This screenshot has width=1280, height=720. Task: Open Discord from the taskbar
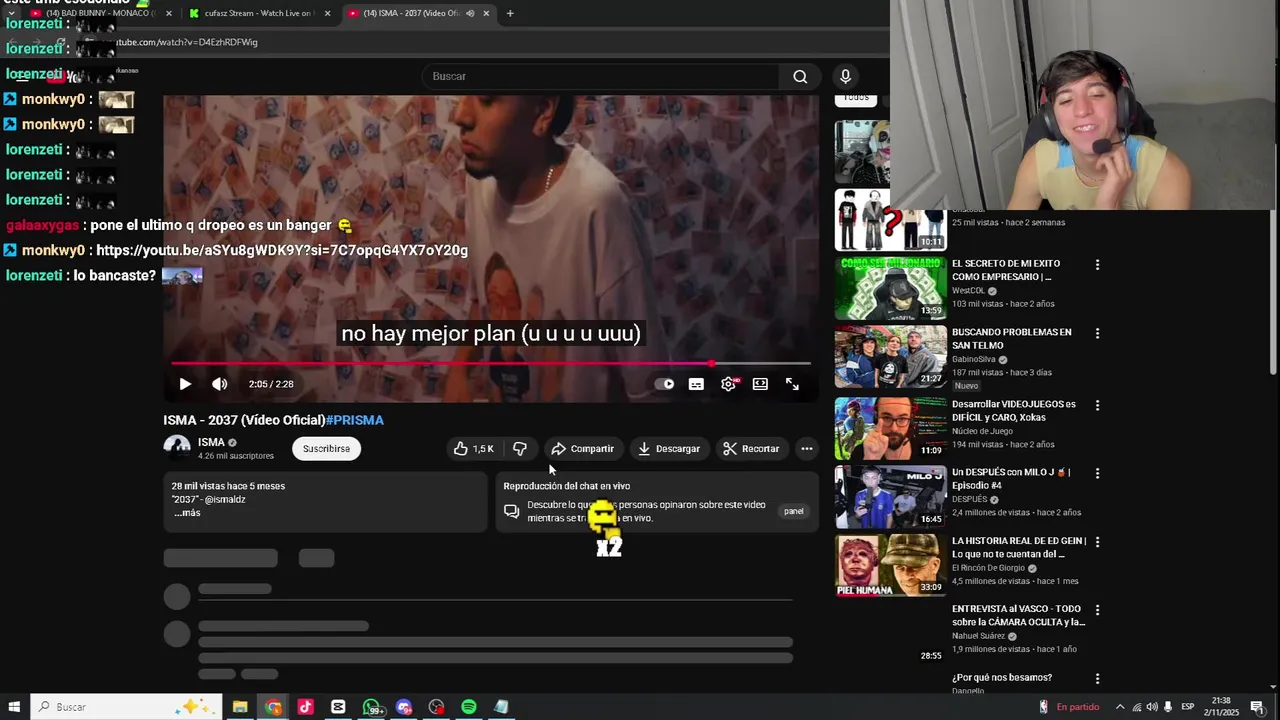click(404, 707)
